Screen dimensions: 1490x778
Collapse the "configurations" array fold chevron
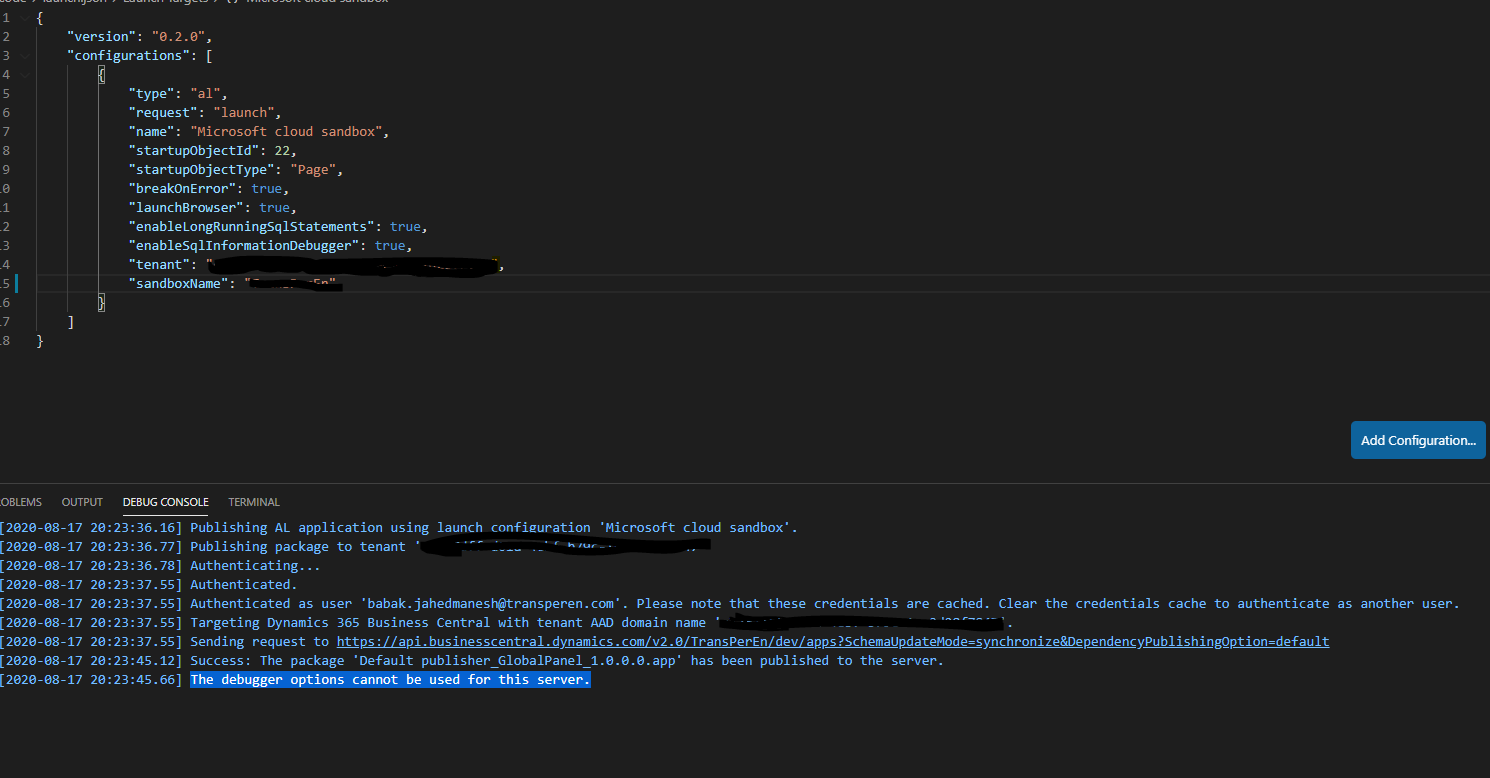23,56
